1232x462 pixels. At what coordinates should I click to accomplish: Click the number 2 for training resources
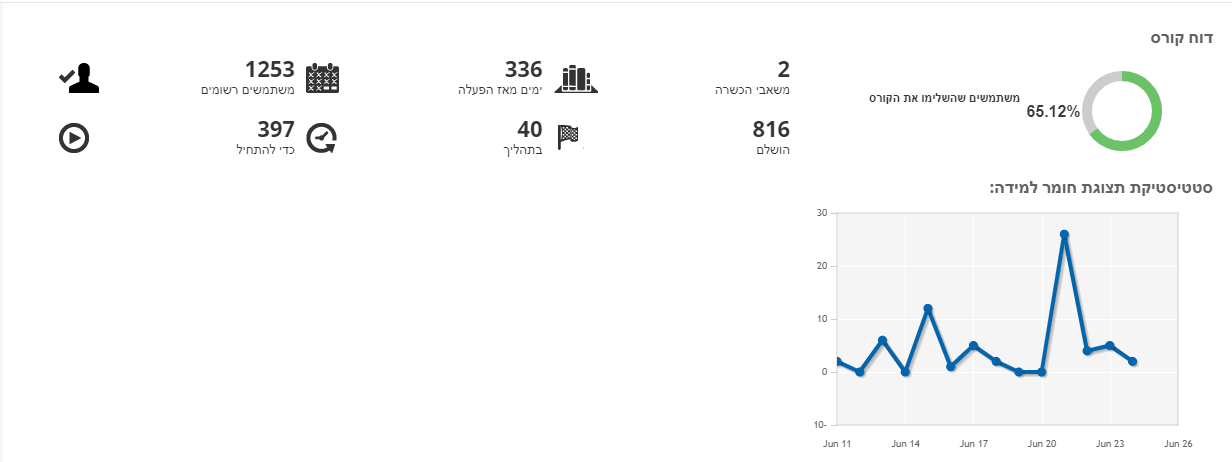click(784, 69)
